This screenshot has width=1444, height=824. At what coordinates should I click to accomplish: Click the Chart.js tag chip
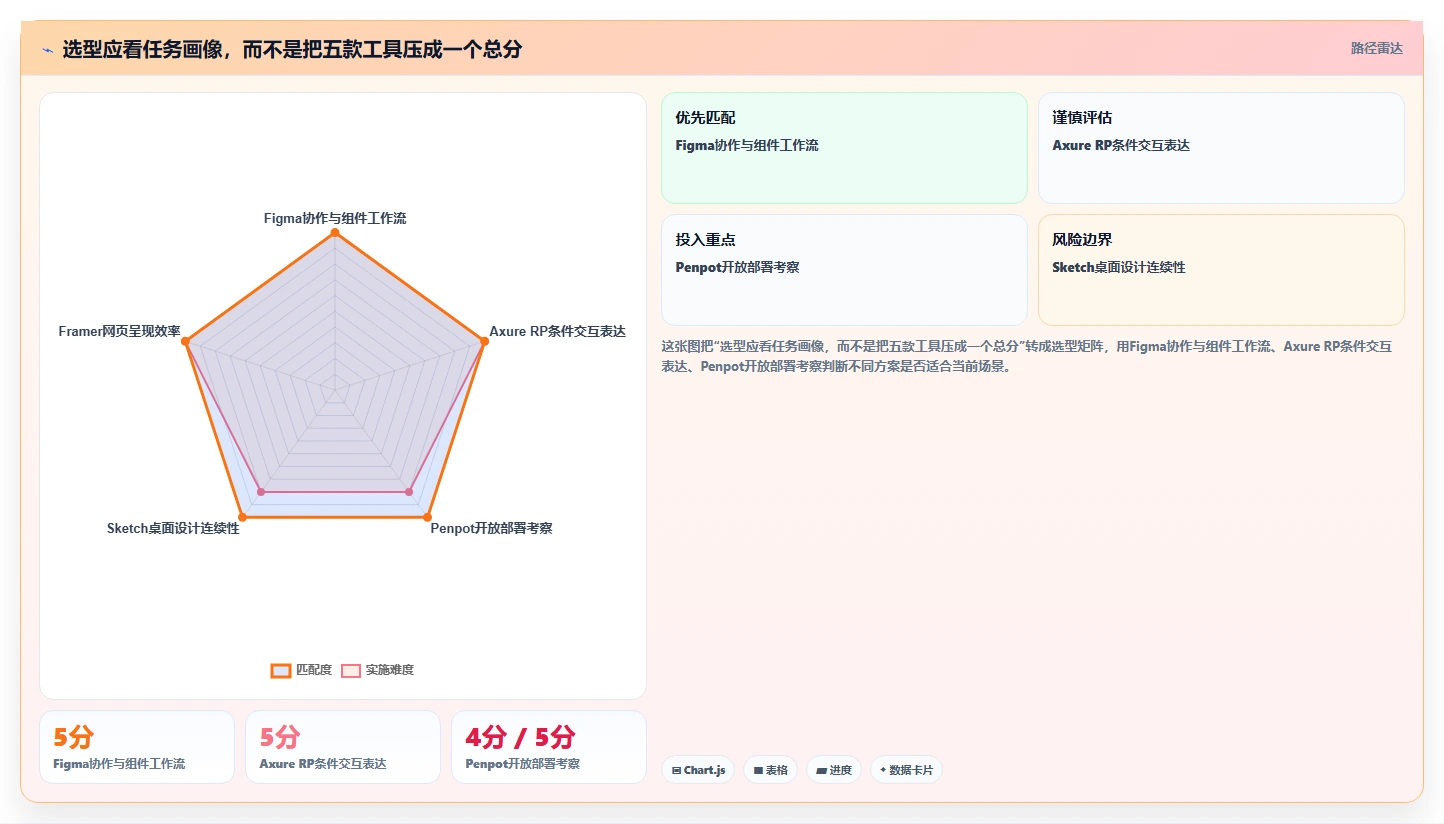(698, 770)
